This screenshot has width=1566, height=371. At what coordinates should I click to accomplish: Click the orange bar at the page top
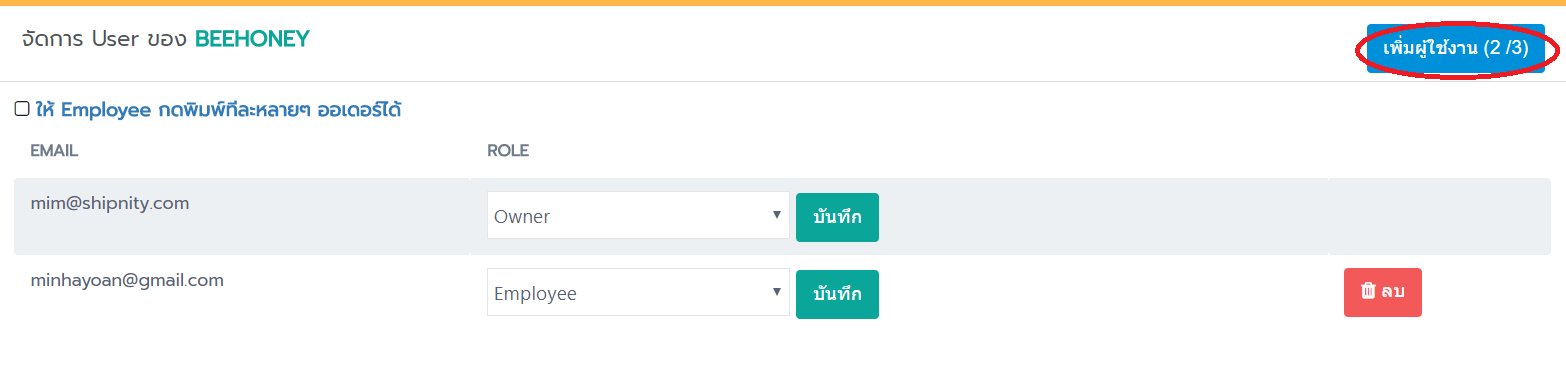tap(783, 3)
